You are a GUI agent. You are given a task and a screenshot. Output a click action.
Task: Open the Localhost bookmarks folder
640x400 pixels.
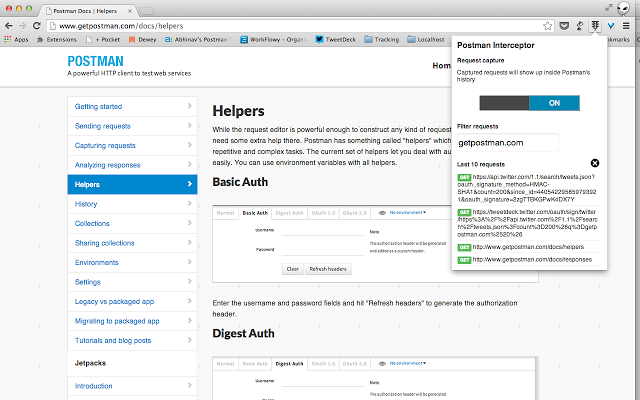pyautogui.click(x=426, y=40)
